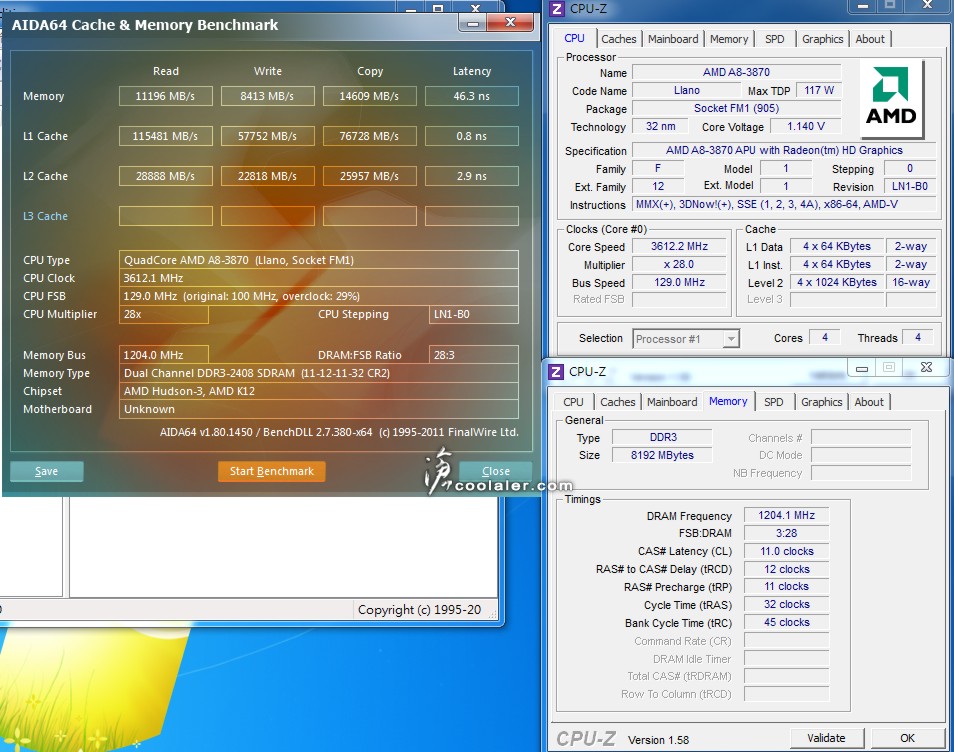Screen dimensions: 954x752
Task: Show Graphics tab in lower CPU-Z window
Action: tap(821, 402)
